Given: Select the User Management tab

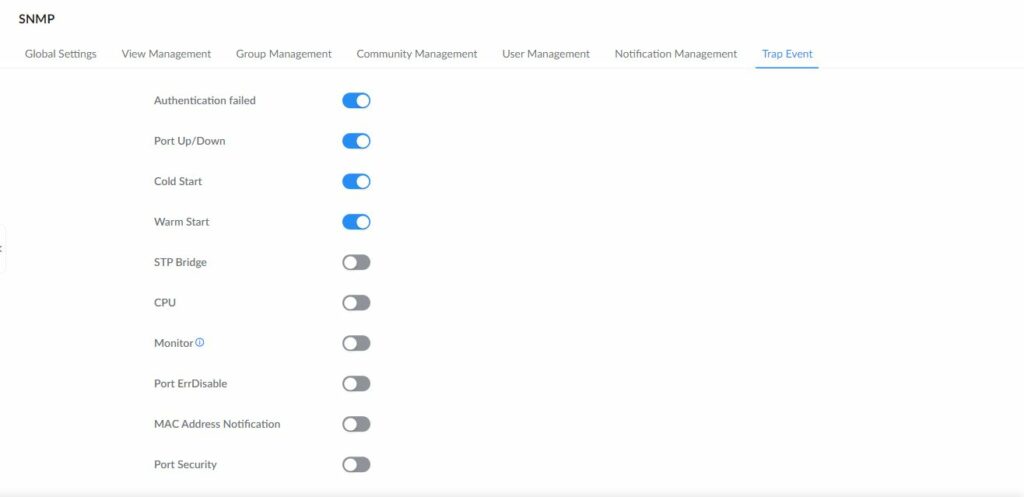Looking at the screenshot, I should (x=546, y=54).
